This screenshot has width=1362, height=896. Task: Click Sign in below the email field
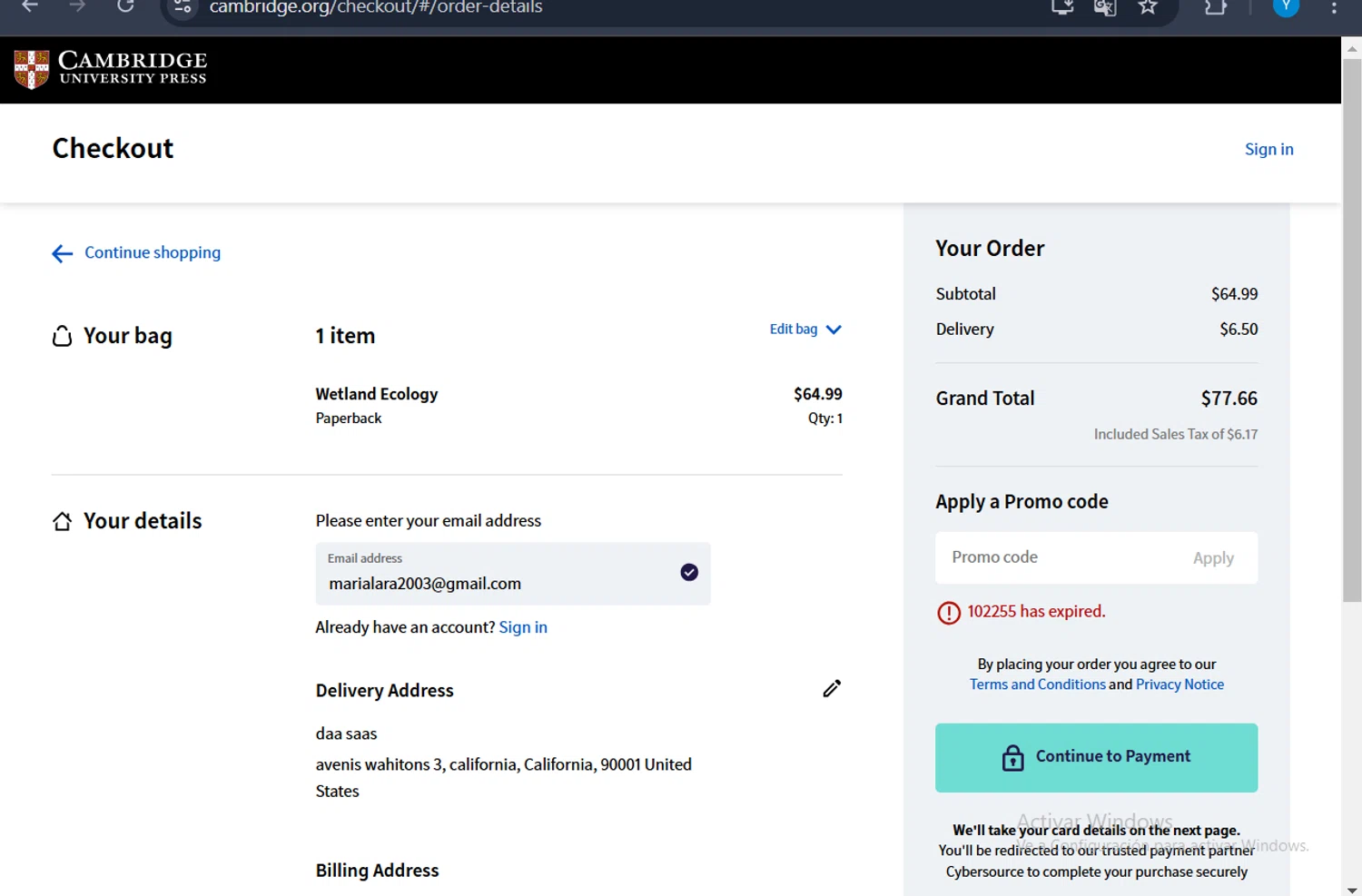523,627
